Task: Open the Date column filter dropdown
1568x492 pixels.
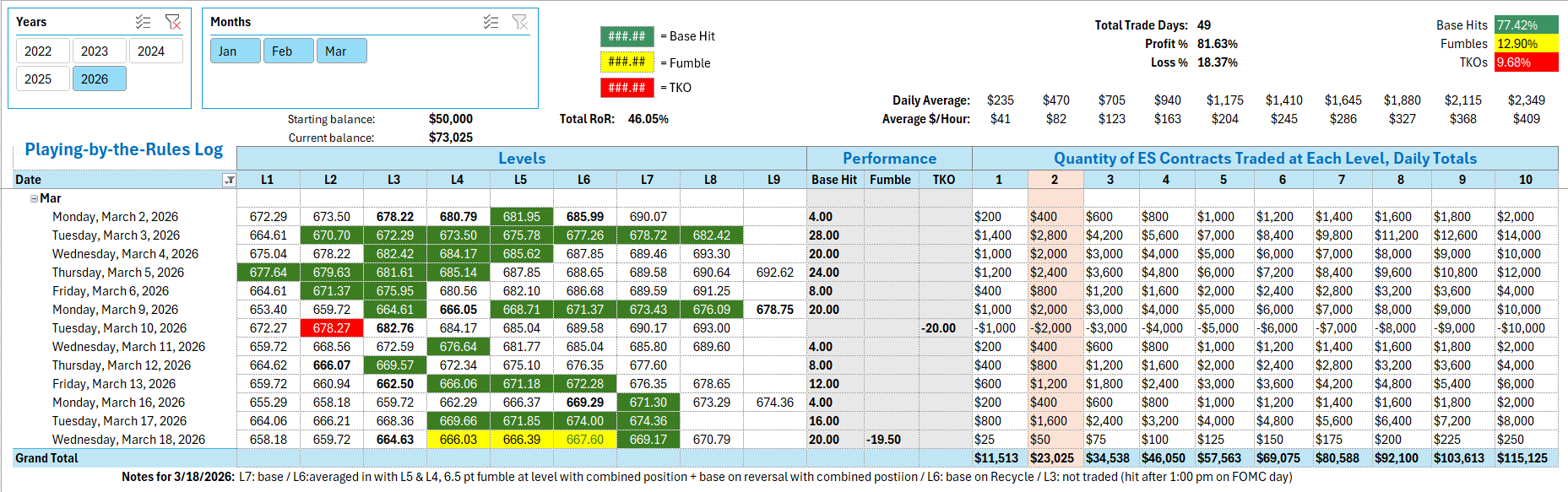Action: click(x=229, y=181)
